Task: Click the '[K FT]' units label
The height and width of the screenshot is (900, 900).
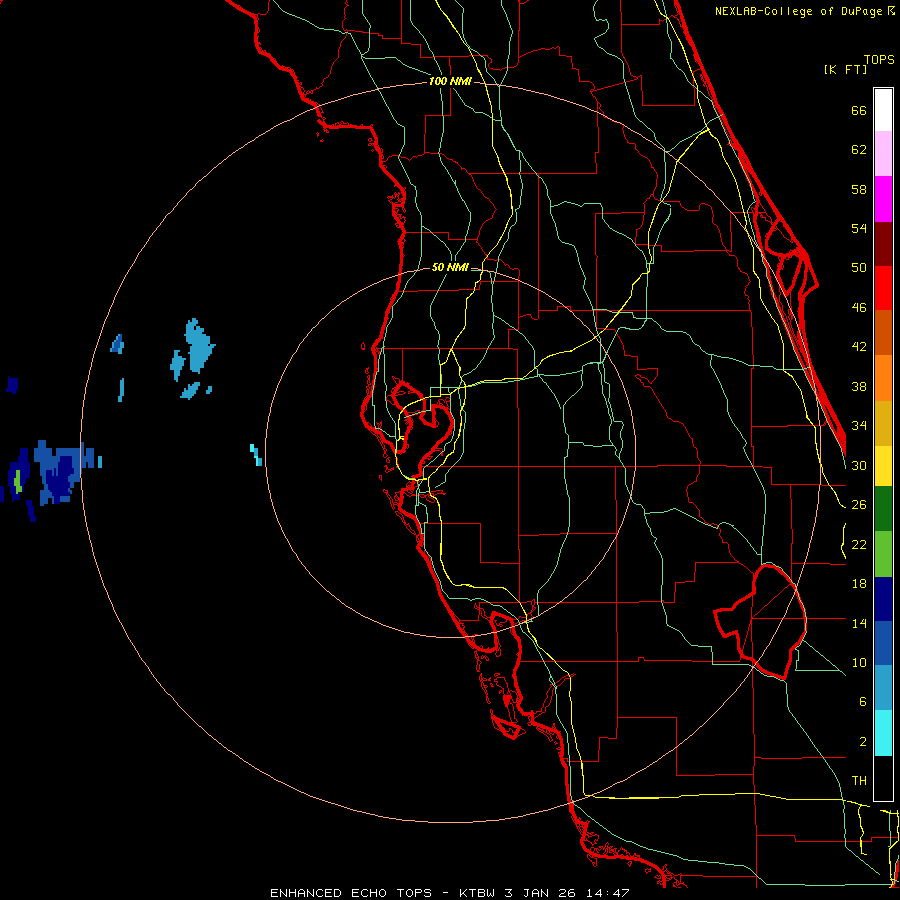Action: pyautogui.click(x=845, y=69)
